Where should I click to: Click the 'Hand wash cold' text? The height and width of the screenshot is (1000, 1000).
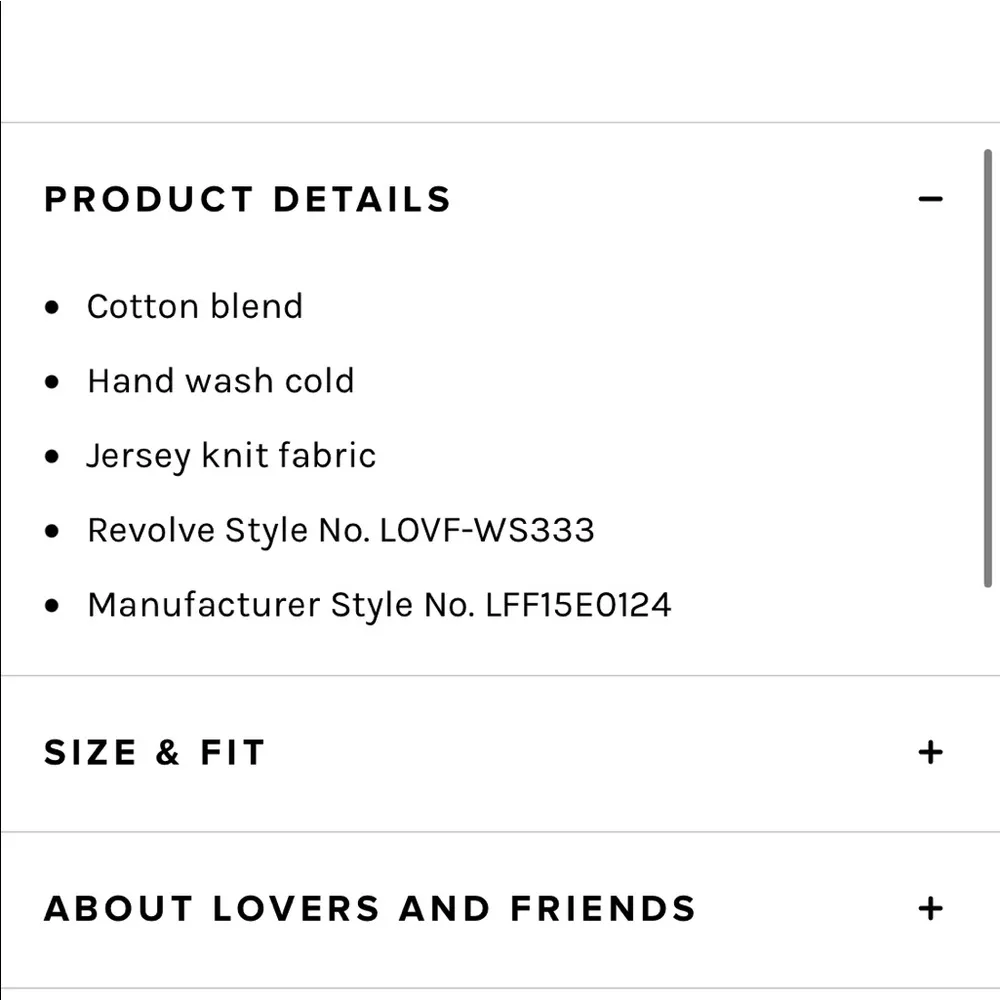click(x=220, y=381)
